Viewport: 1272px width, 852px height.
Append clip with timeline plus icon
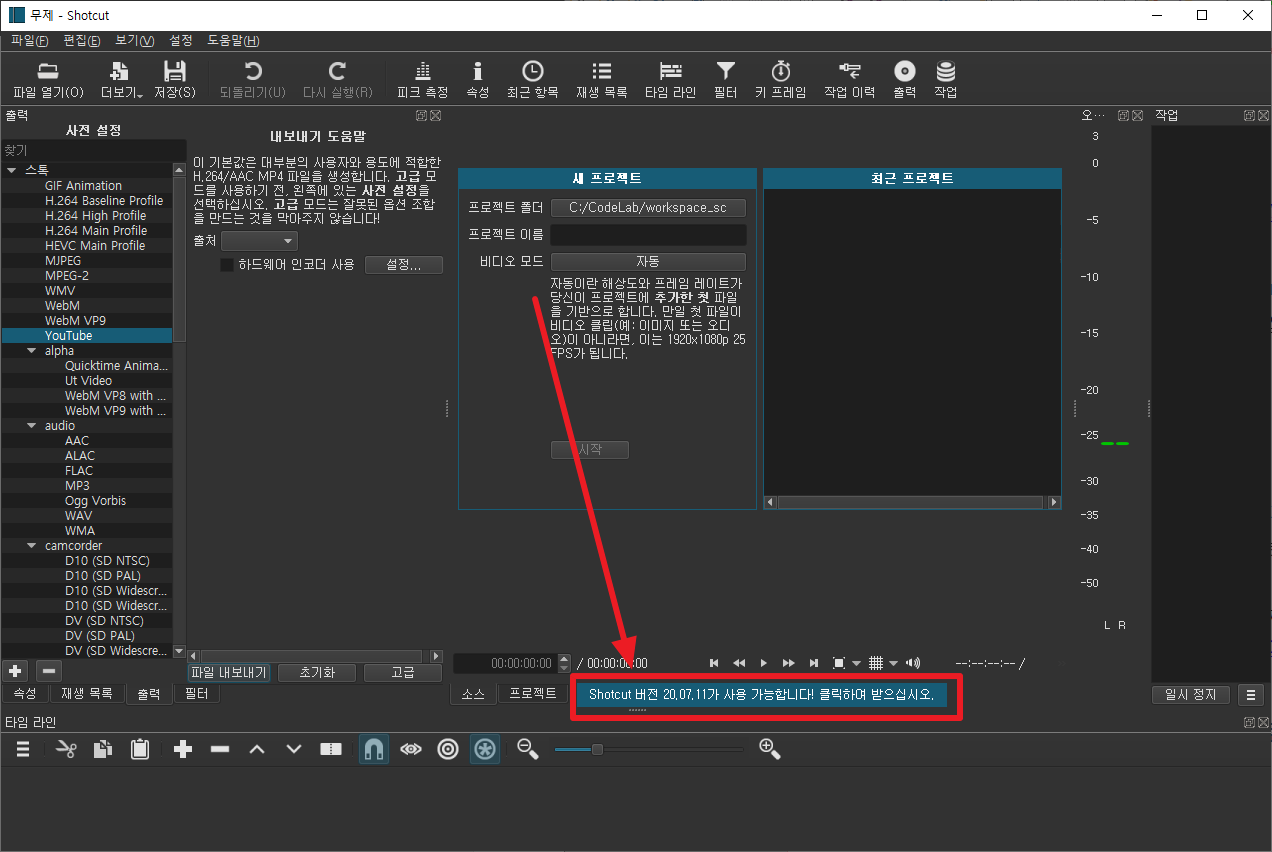tap(182, 748)
